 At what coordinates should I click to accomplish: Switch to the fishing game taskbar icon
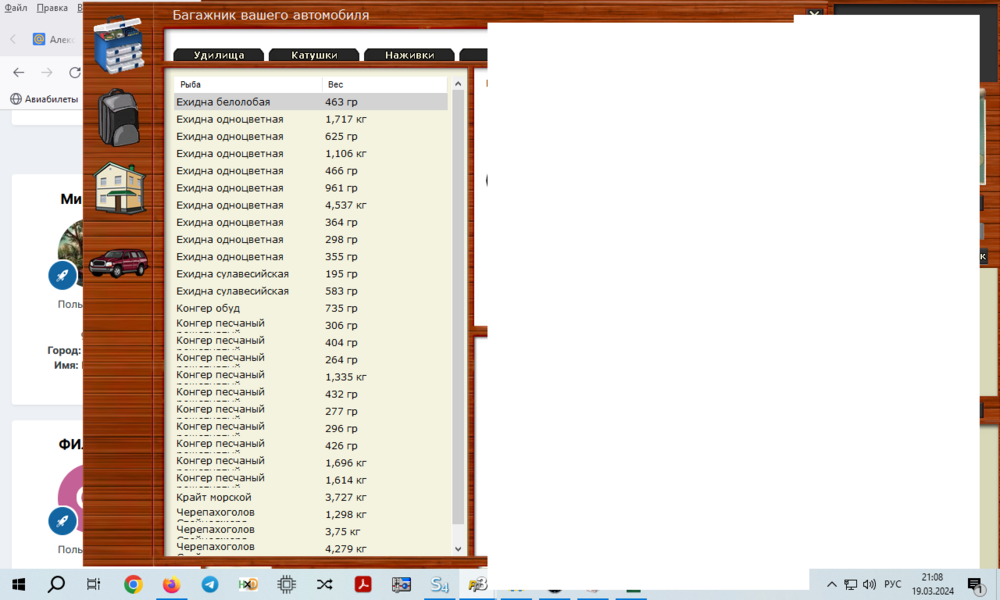pyautogui.click(x=477, y=584)
